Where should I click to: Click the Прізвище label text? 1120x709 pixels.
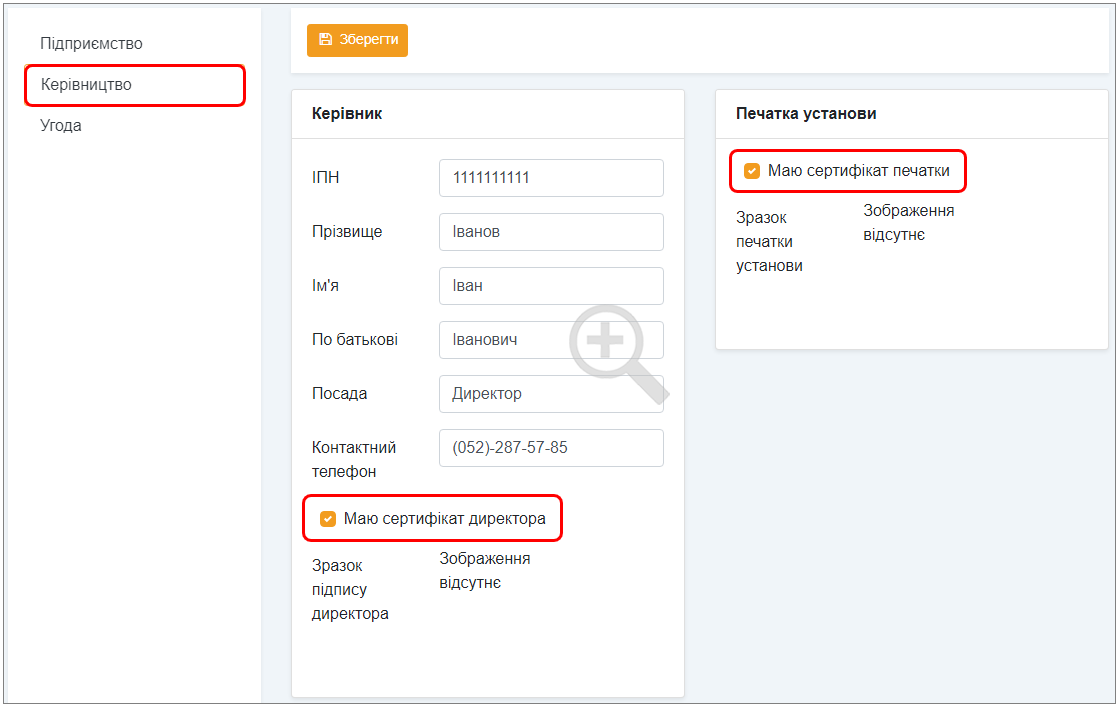pyautogui.click(x=347, y=232)
